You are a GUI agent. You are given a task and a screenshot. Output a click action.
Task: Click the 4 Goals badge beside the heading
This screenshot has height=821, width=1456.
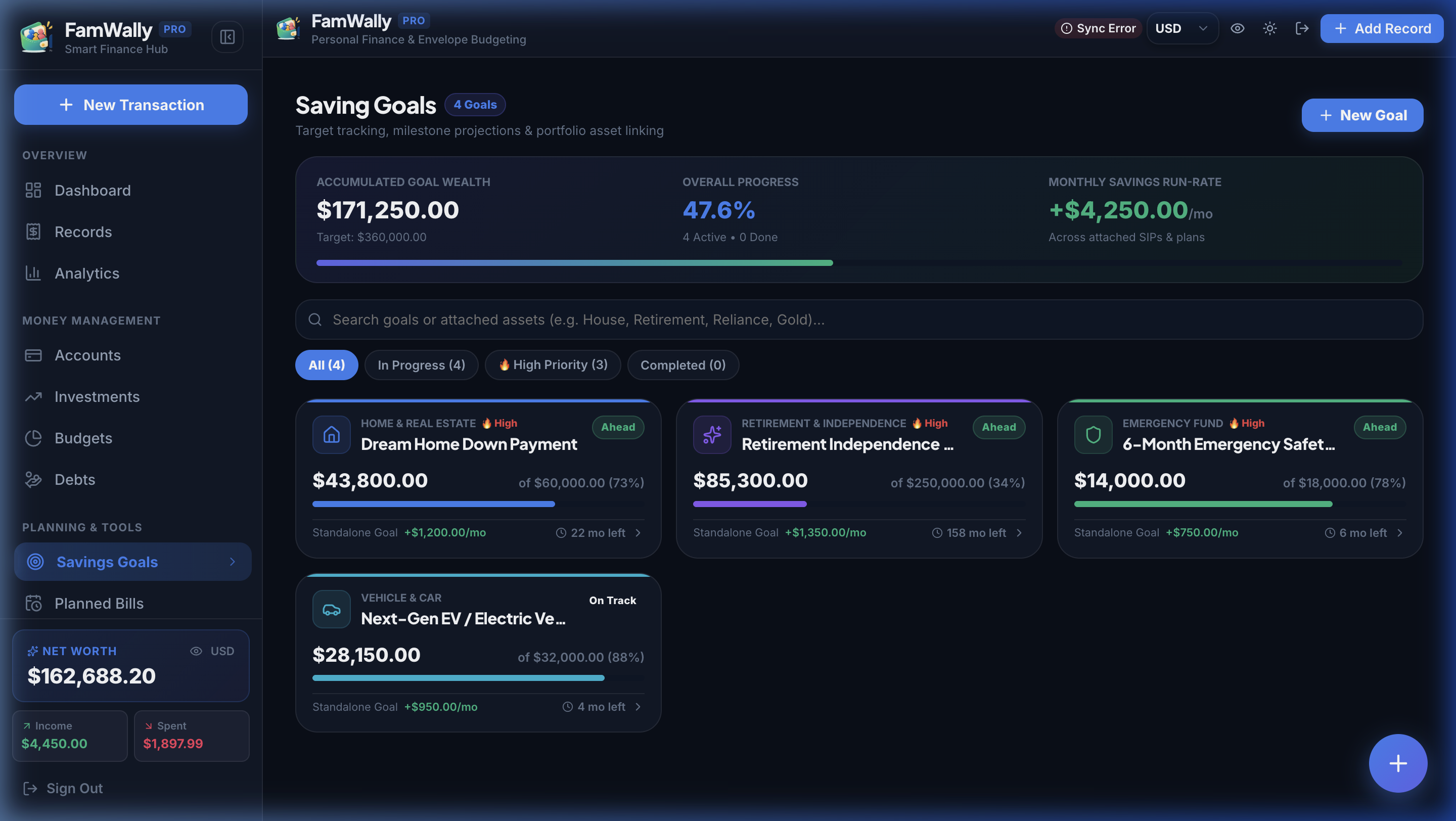point(475,105)
